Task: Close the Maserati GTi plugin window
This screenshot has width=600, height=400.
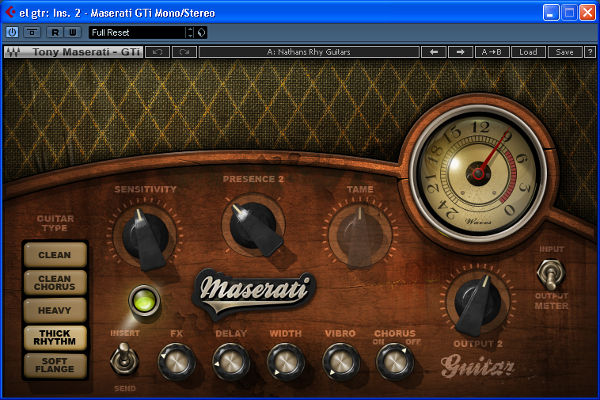Action: [x=587, y=13]
